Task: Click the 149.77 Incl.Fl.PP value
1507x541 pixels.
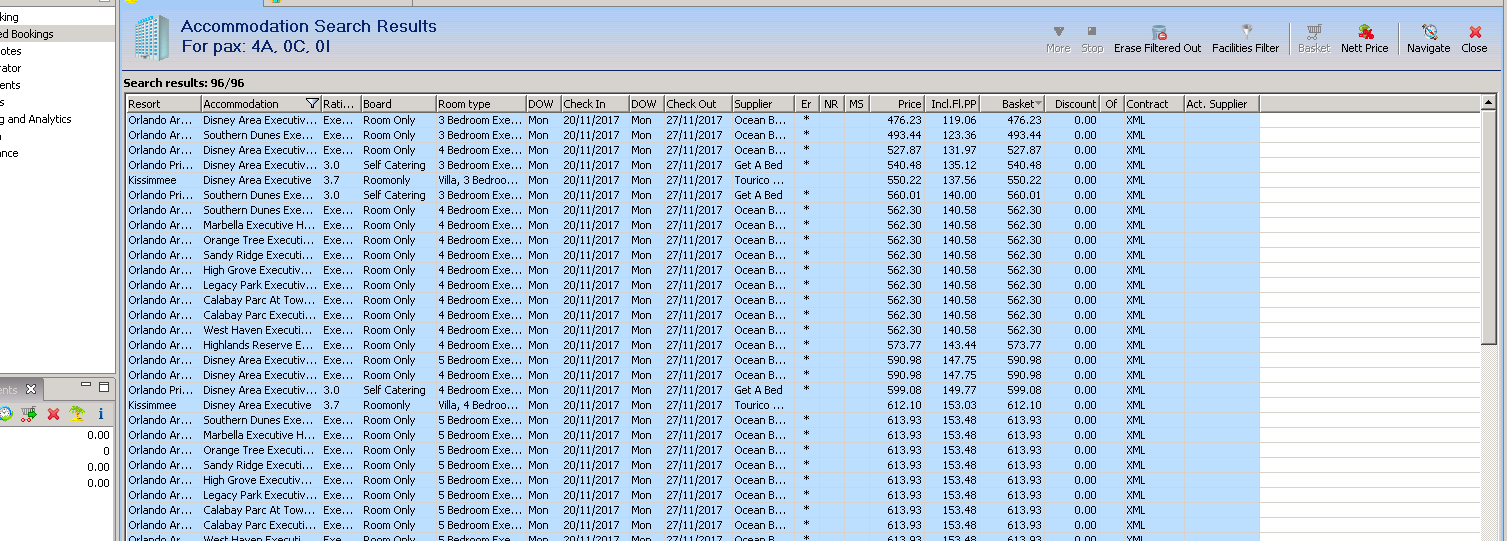Action: tap(959, 390)
